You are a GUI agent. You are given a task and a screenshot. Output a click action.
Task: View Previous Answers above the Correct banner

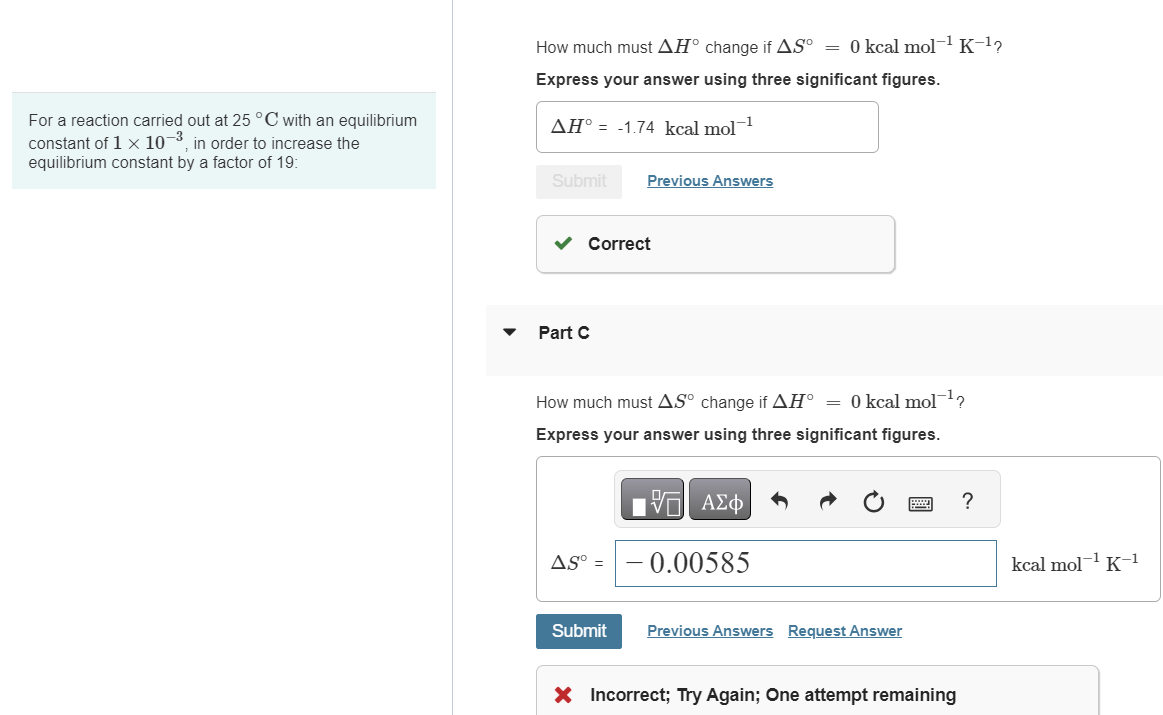(710, 180)
